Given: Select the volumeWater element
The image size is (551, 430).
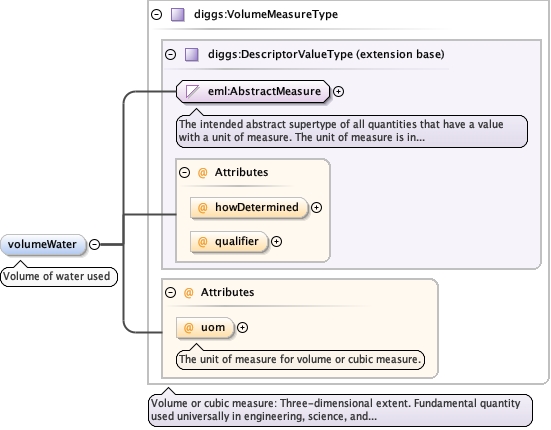Looking at the screenshot, I should [43, 245].
